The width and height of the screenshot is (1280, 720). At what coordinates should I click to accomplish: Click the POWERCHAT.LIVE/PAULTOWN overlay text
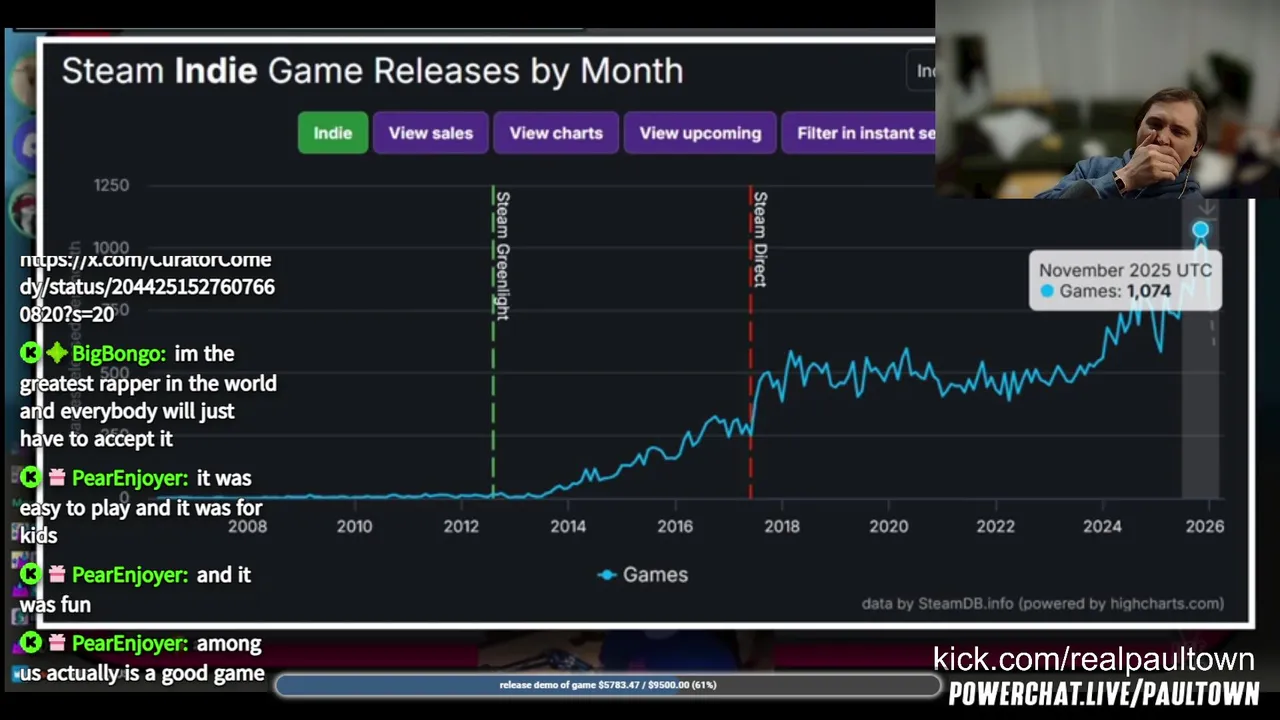[1104, 694]
